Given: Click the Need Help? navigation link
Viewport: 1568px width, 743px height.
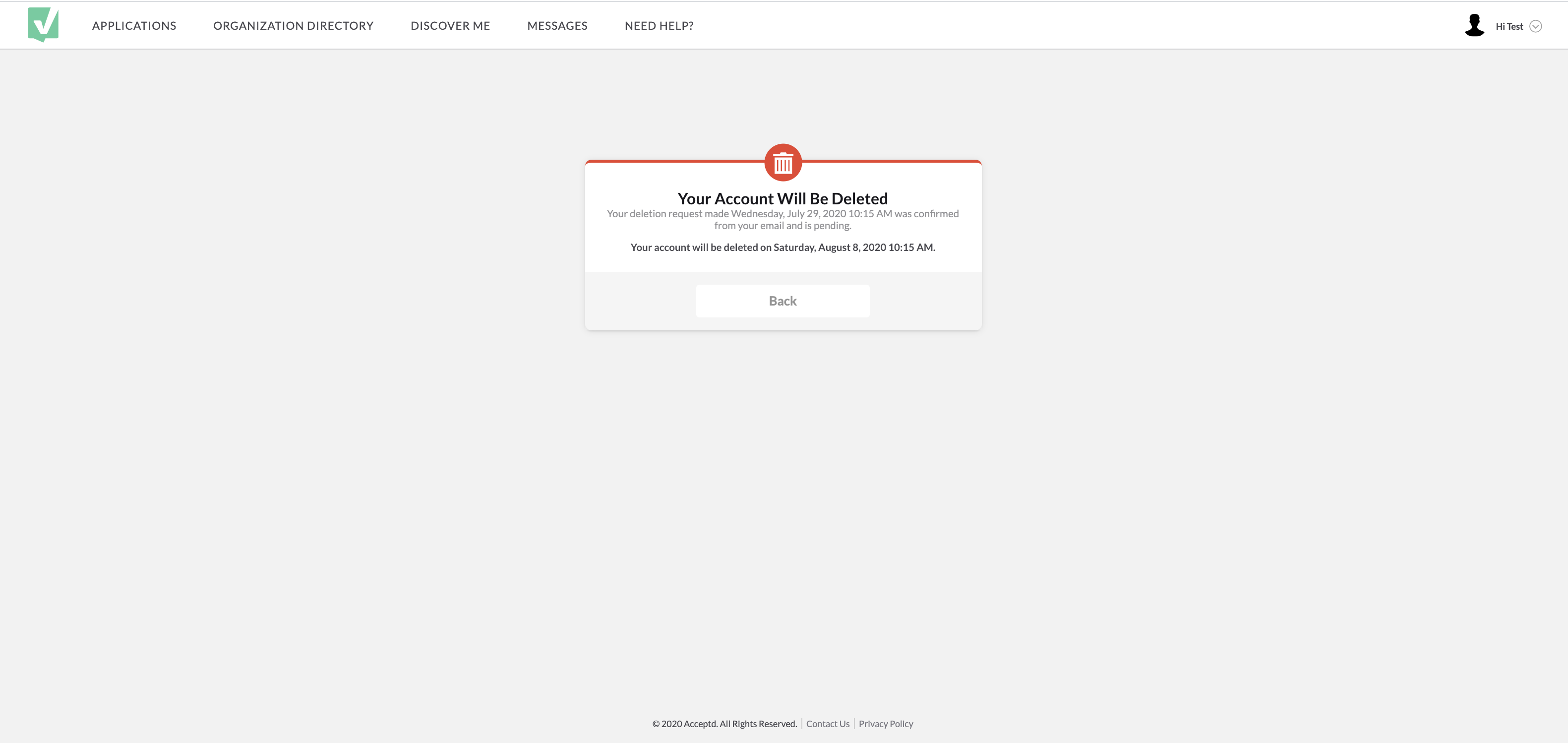Looking at the screenshot, I should point(659,25).
